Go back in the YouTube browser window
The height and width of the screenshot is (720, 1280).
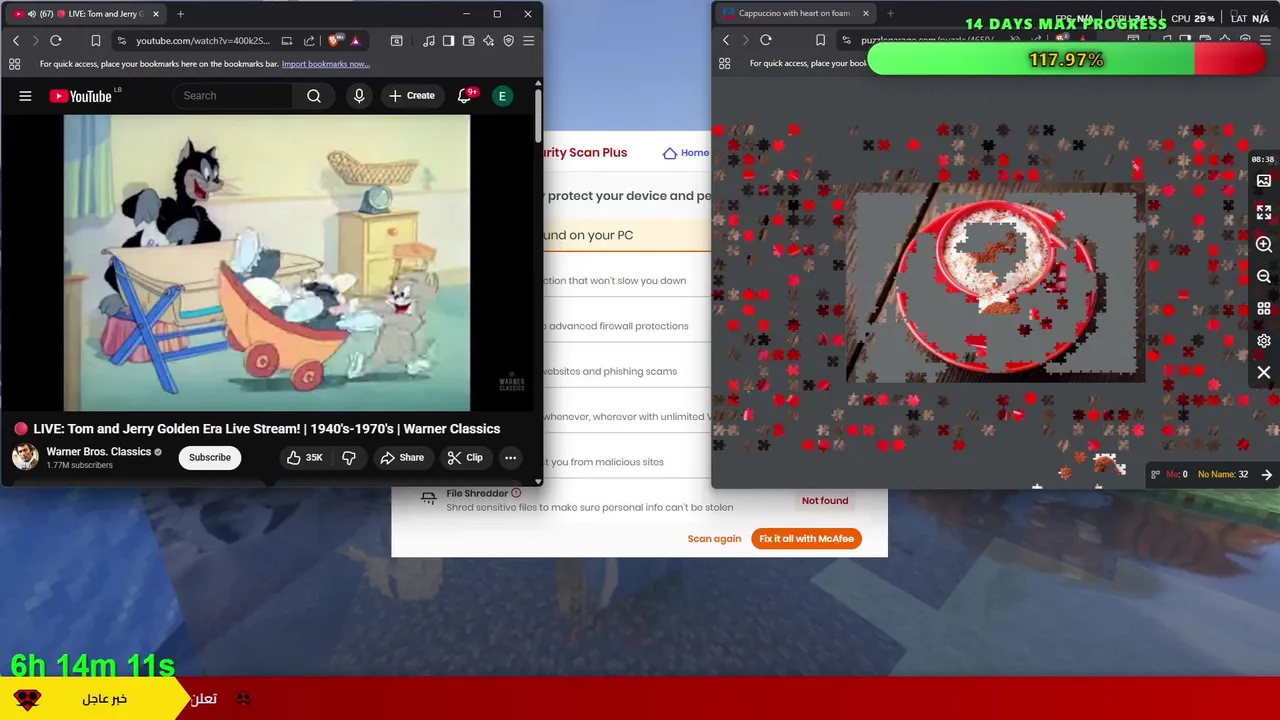16,40
